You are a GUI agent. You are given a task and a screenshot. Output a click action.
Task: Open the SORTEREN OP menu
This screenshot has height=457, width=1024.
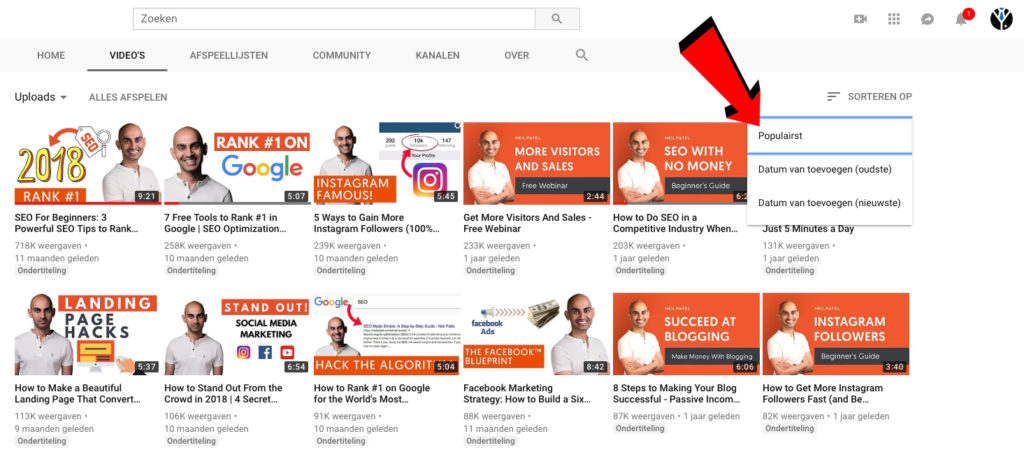[869, 97]
